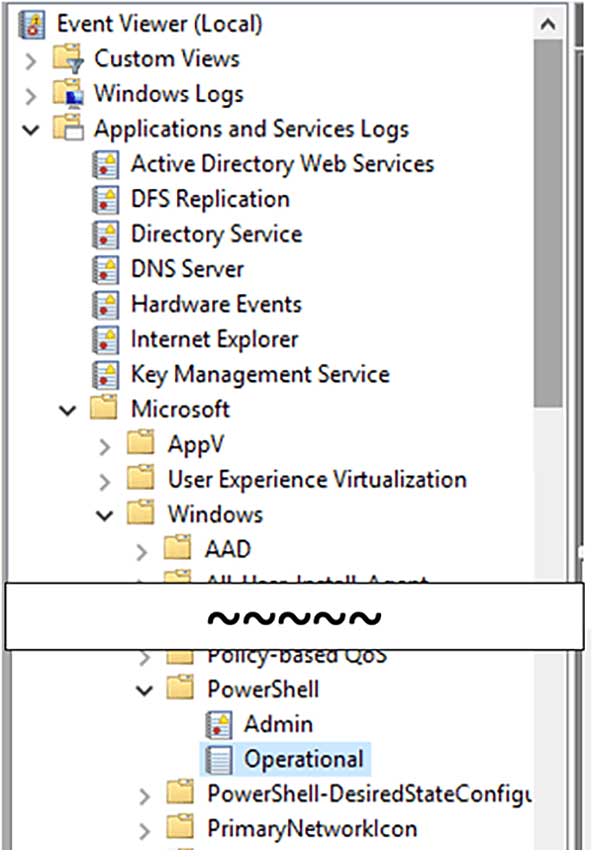Select the Microsoft label

[x=180, y=409]
